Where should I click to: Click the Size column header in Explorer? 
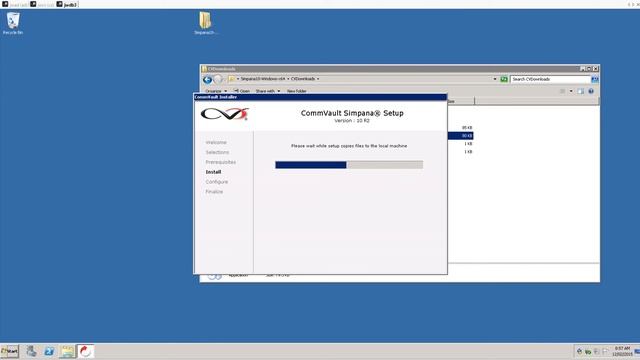[x=461, y=101]
